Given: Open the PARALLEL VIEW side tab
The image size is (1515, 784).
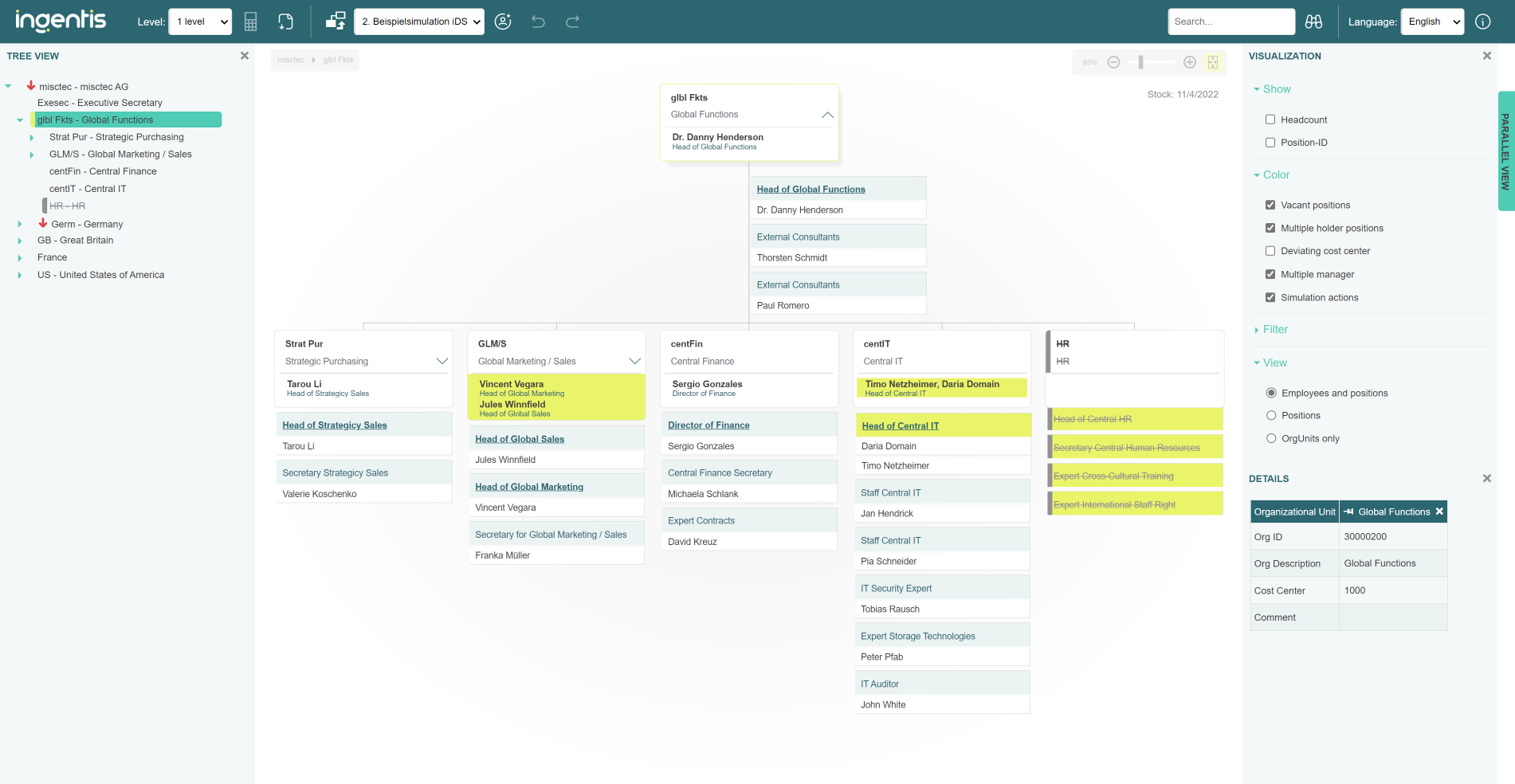Looking at the screenshot, I should (1505, 151).
